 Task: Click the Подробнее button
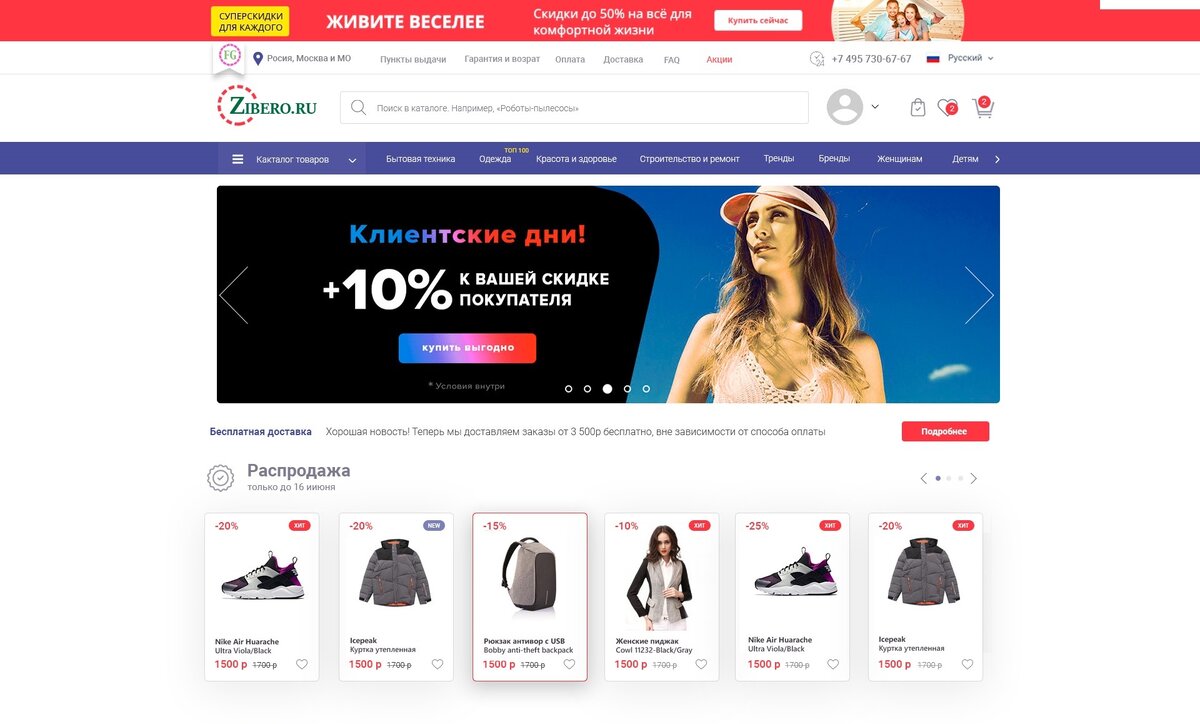click(x=945, y=431)
